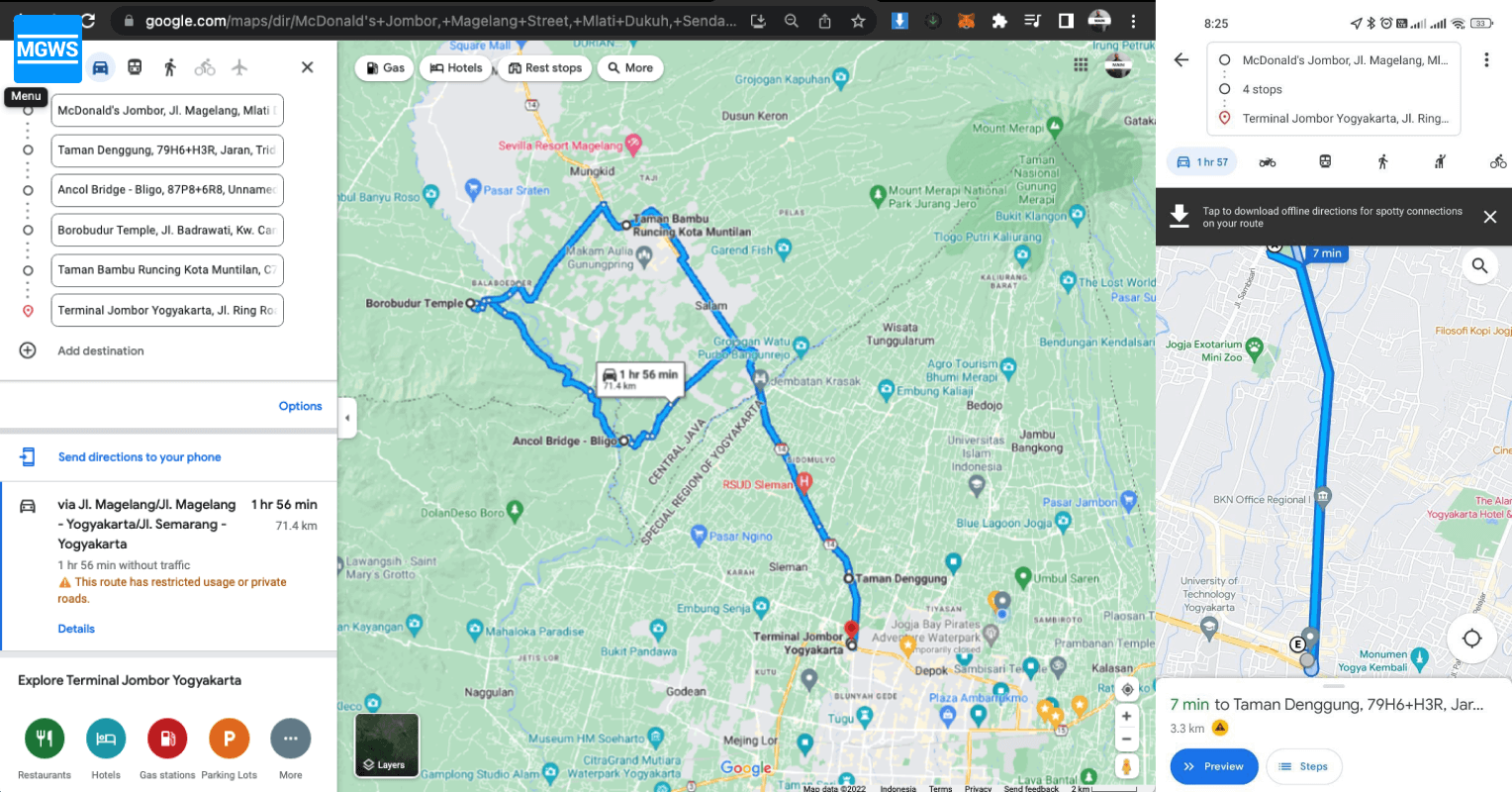Open Google account avatar on map
The width and height of the screenshot is (1512, 792).
pyautogui.click(x=1118, y=64)
